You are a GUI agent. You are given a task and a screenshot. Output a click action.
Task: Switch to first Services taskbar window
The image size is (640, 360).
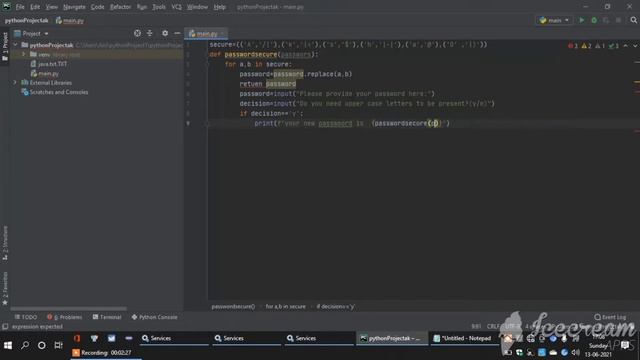173,338
